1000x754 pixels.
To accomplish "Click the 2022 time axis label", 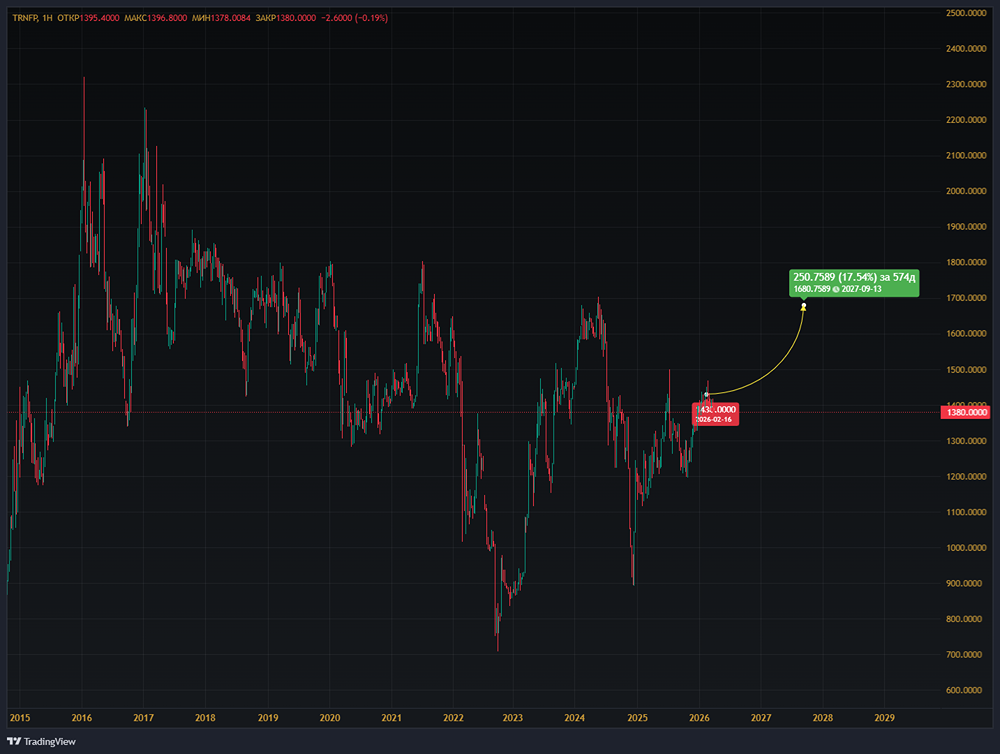I will click(453, 718).
